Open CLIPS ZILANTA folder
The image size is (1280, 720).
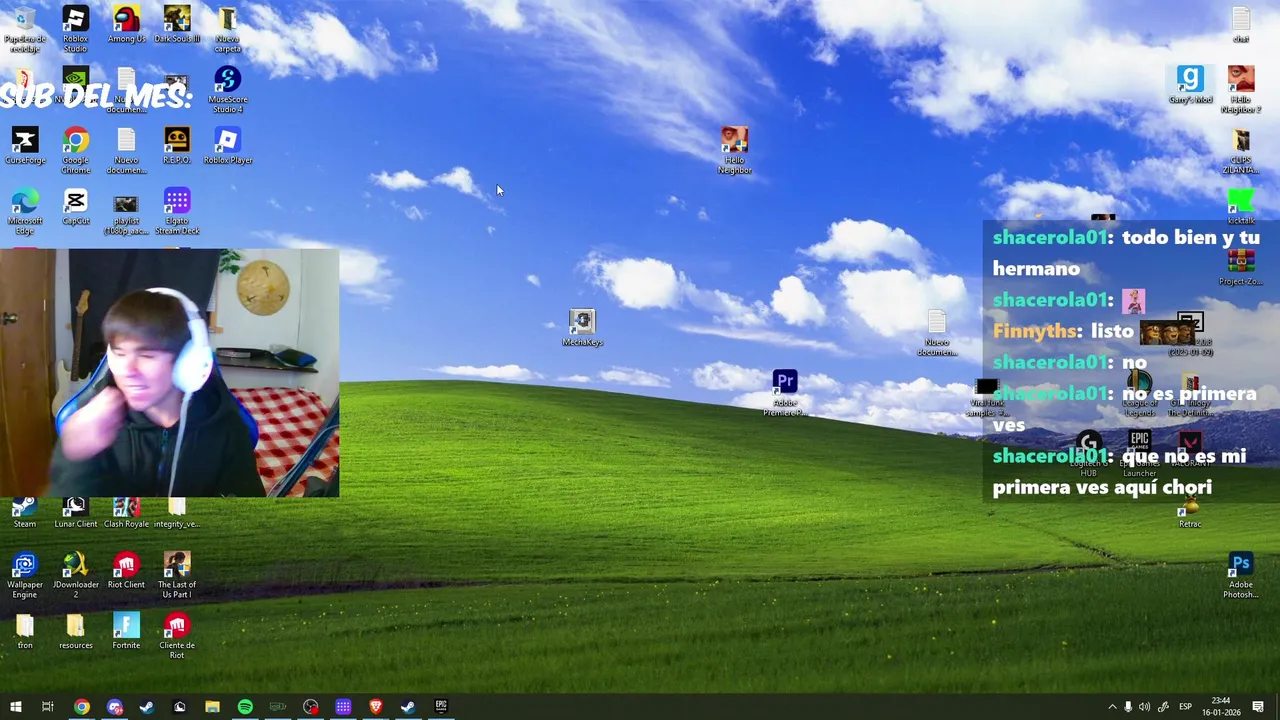(1241, 150)
